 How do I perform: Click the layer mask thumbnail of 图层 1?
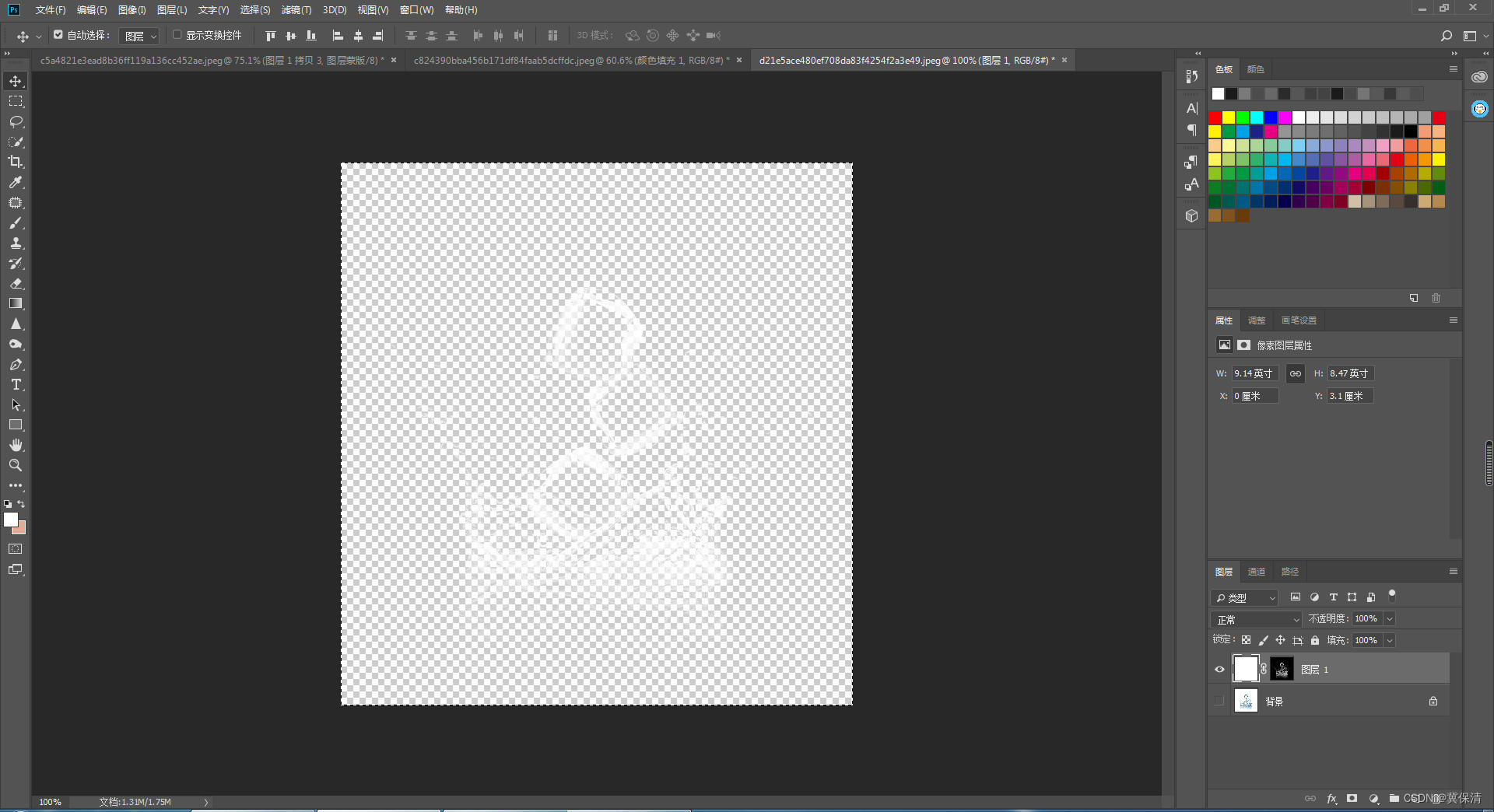pos(1282,669)
